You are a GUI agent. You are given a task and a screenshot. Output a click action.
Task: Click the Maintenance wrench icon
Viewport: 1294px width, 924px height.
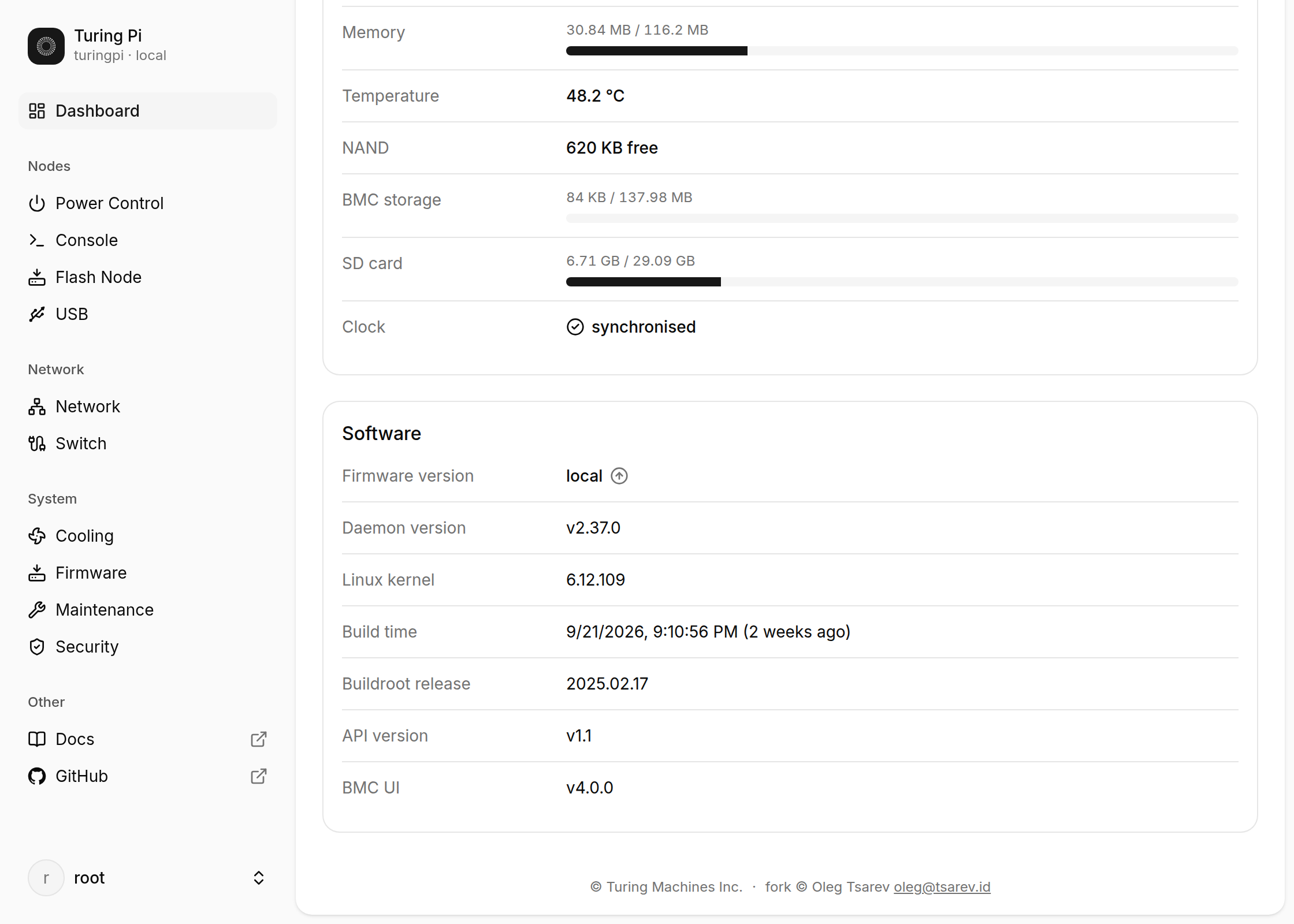(37, 610)
